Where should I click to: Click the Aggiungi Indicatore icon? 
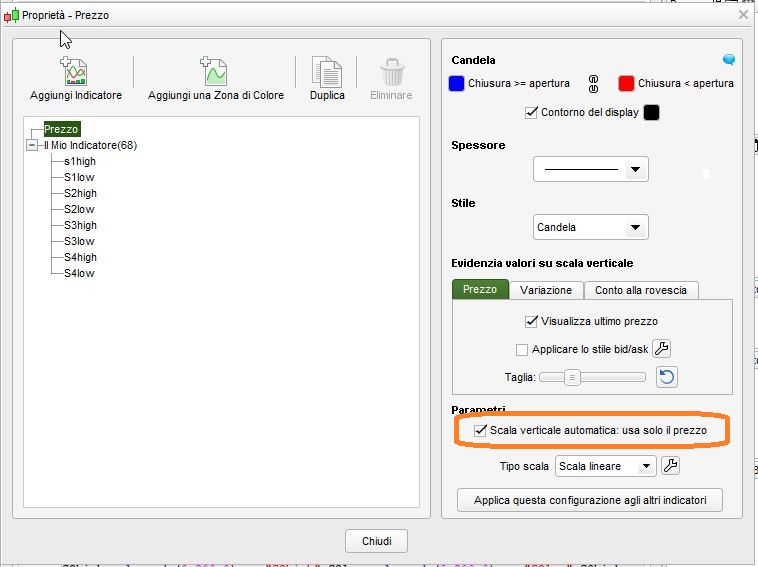pos(73,71)
